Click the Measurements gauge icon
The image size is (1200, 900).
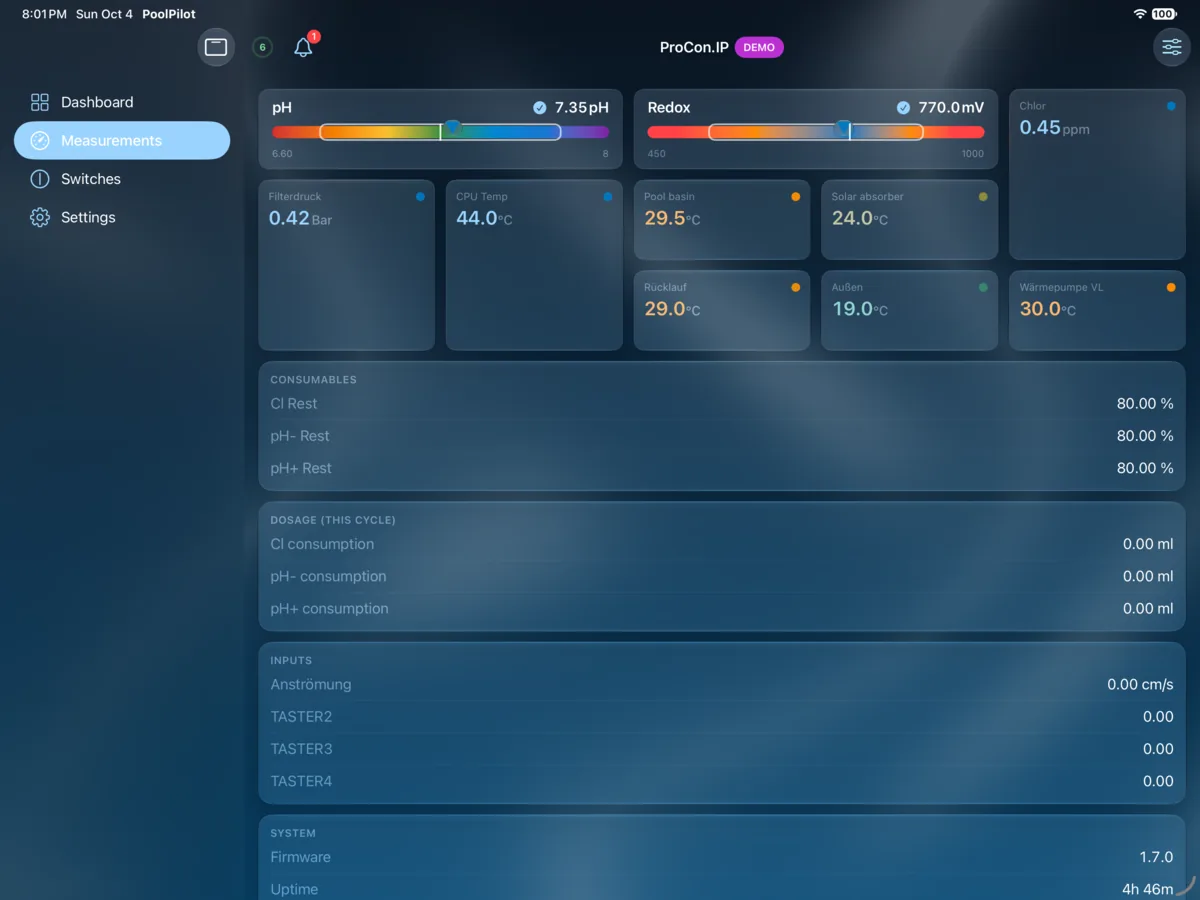click(x=40, y=141)
